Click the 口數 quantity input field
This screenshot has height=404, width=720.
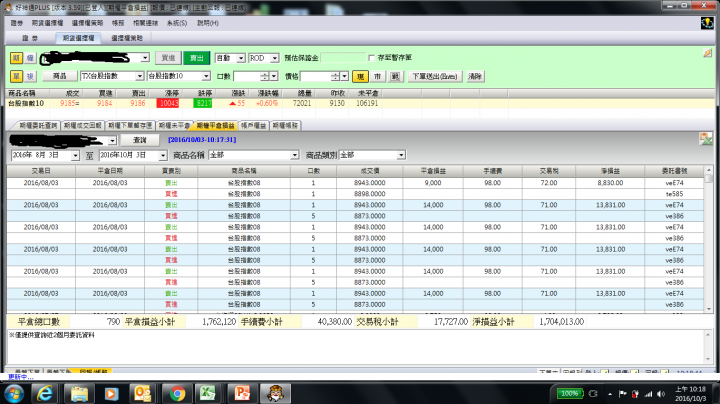(x=247, y=76)
